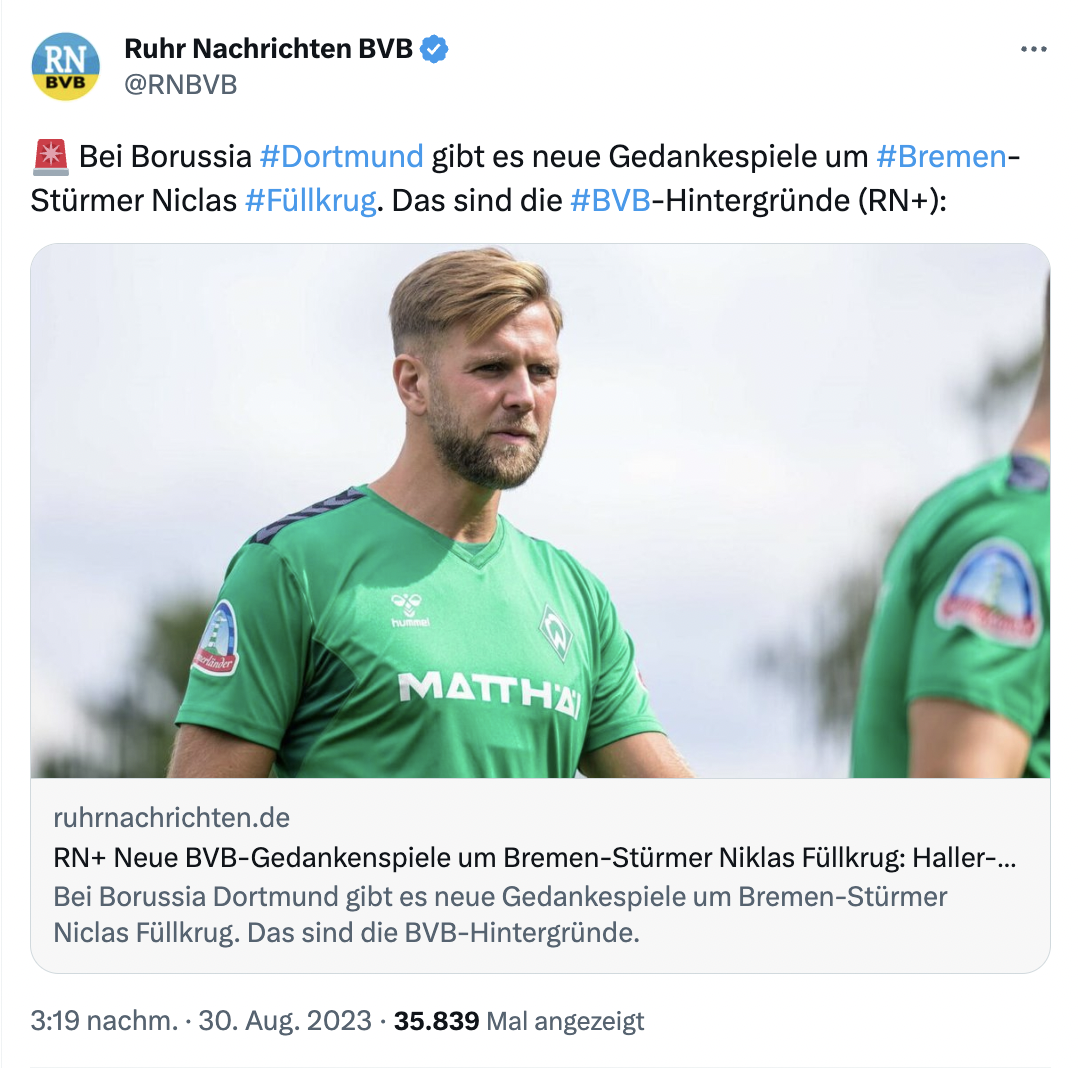Viewport: 1078px width, 1068px height.
Task: Open the Ruhr Nachrichten BVB profile name
Action: coord(268,49)
